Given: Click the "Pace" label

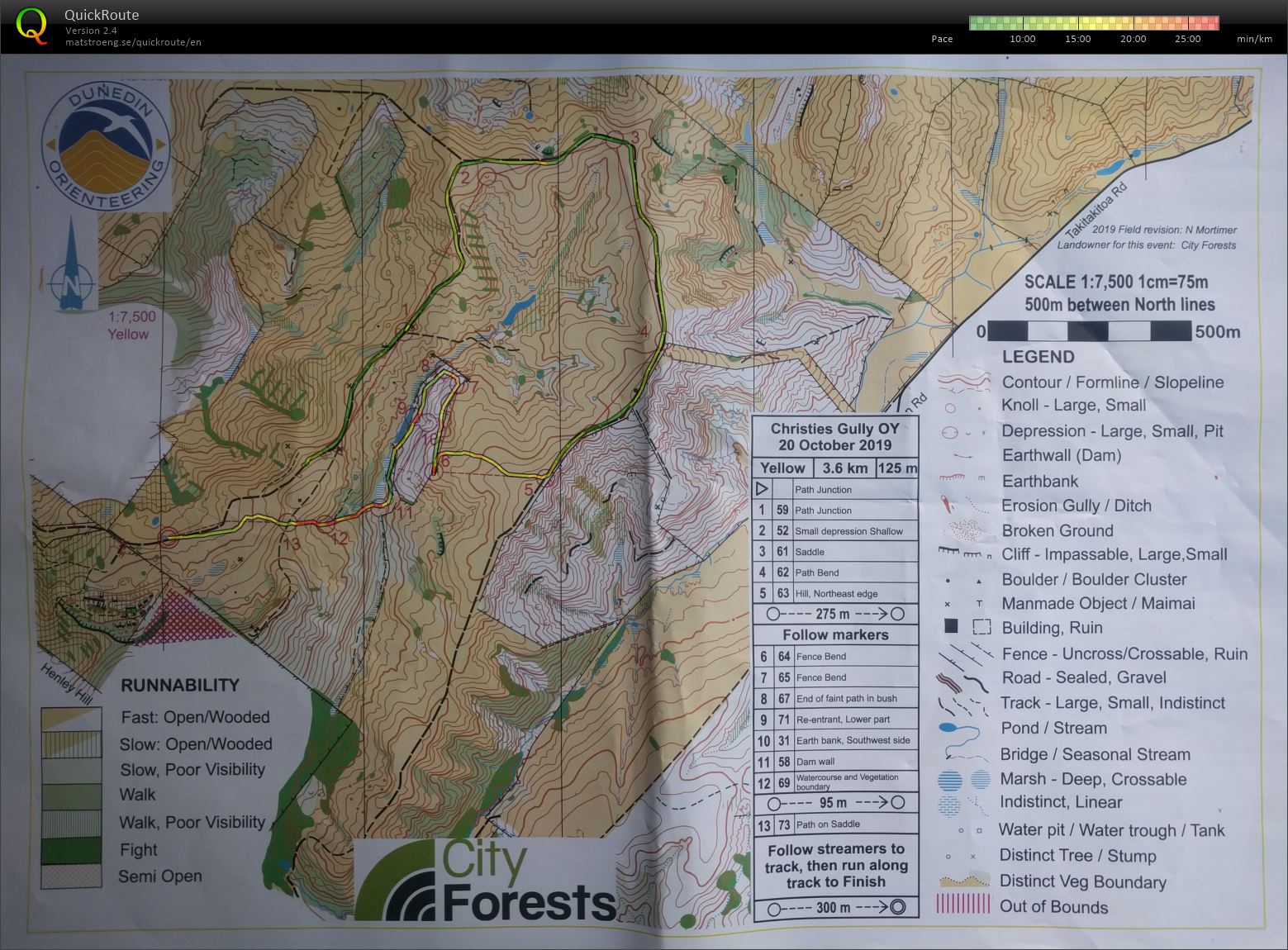Looking at the screenshot, I should [942, 39].
